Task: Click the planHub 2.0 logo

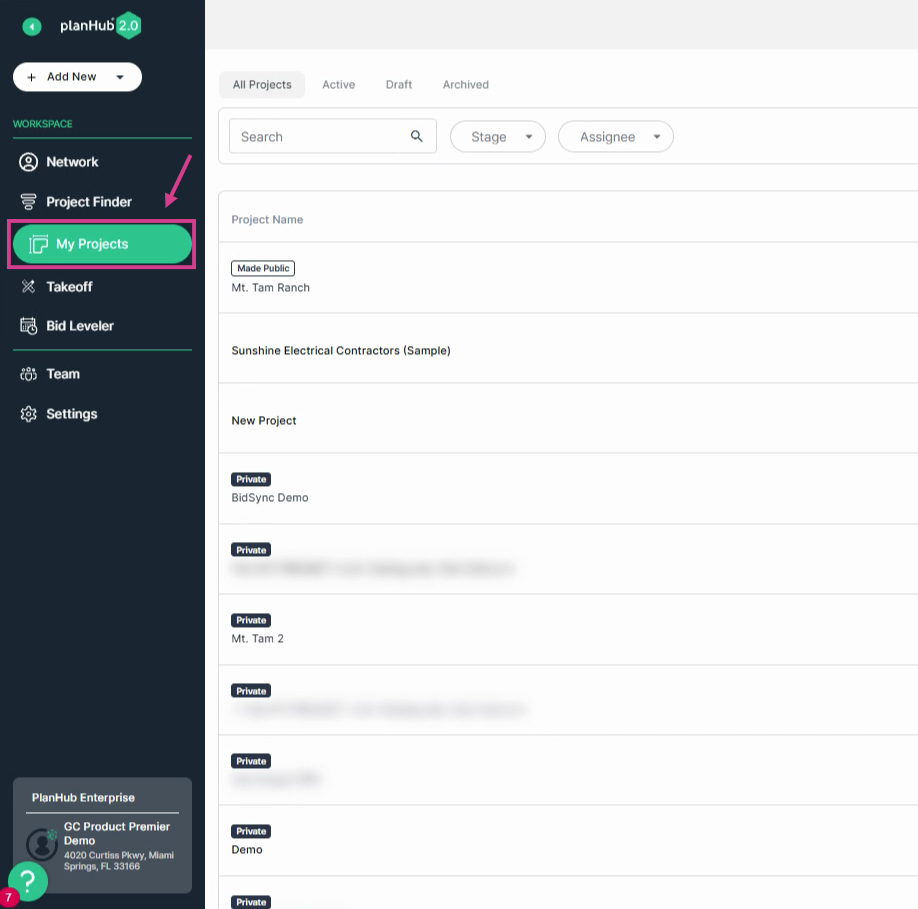Action: click(101, 26)
